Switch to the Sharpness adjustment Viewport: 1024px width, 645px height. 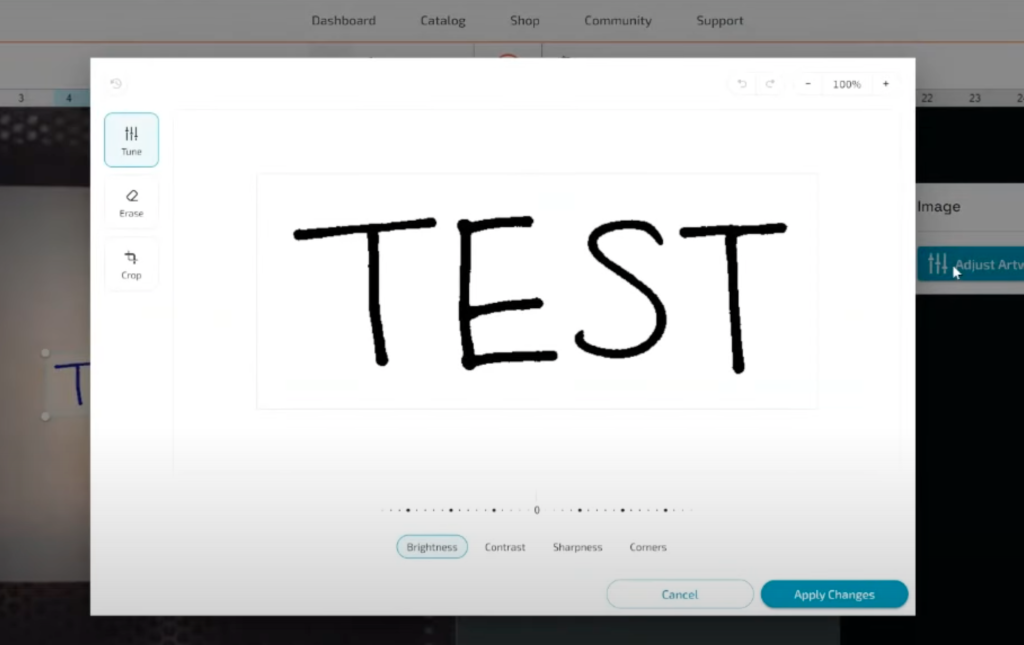(x=577, y=547)
